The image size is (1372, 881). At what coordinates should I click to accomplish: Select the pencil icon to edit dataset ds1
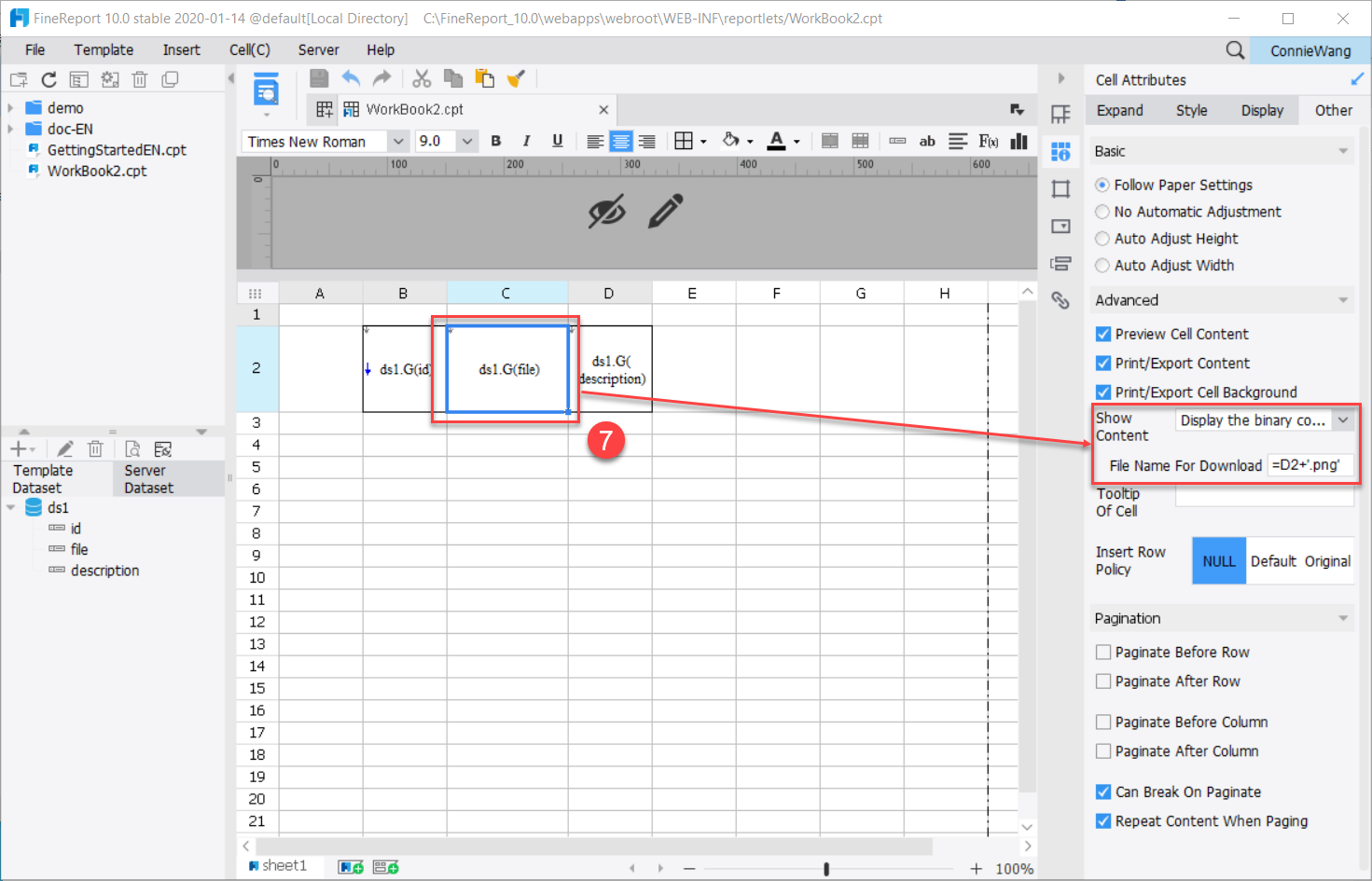[x=64, y=448]
